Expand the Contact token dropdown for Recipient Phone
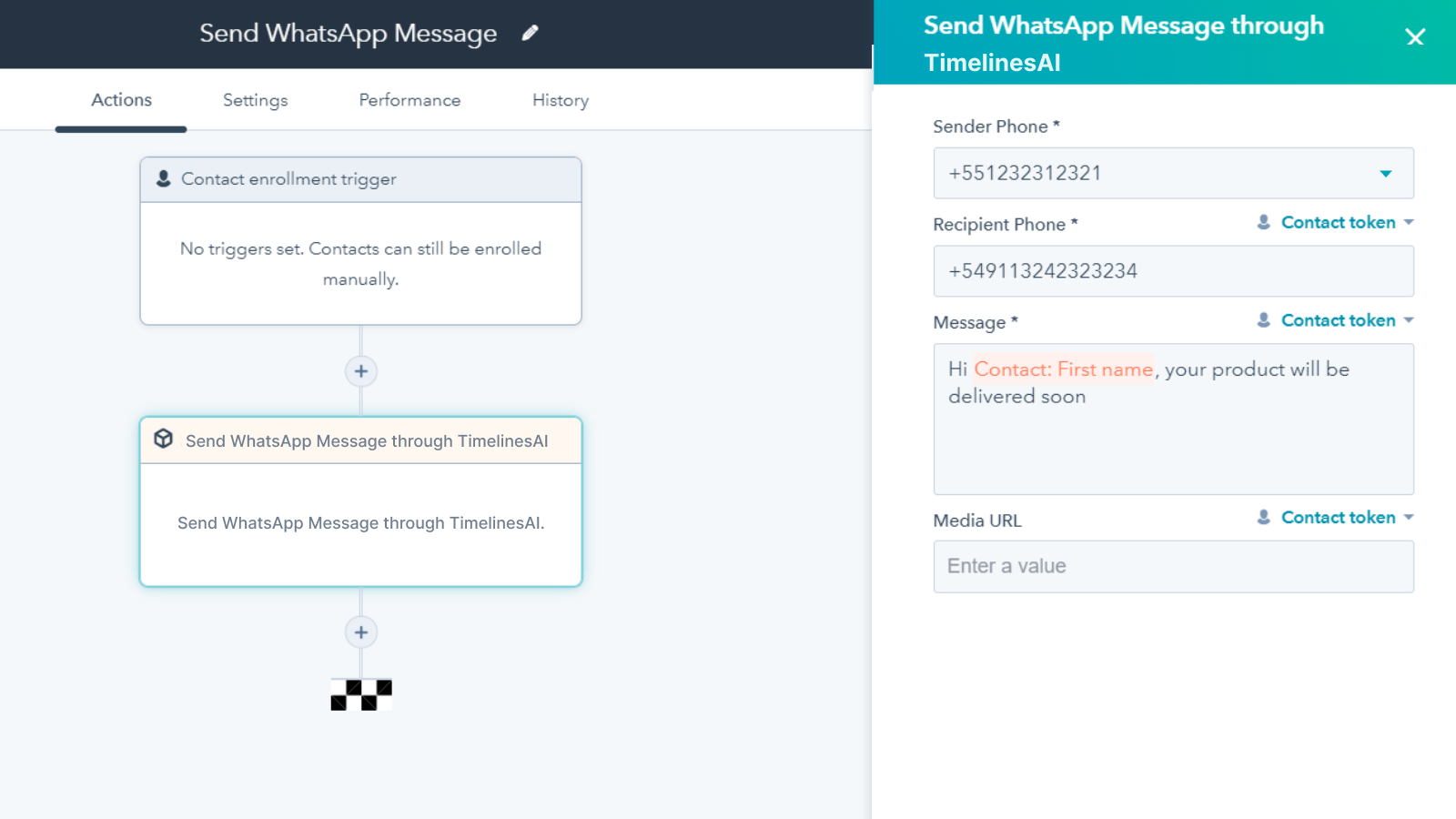Screen dimensions: 1456x819 (x=1410, y=222)
